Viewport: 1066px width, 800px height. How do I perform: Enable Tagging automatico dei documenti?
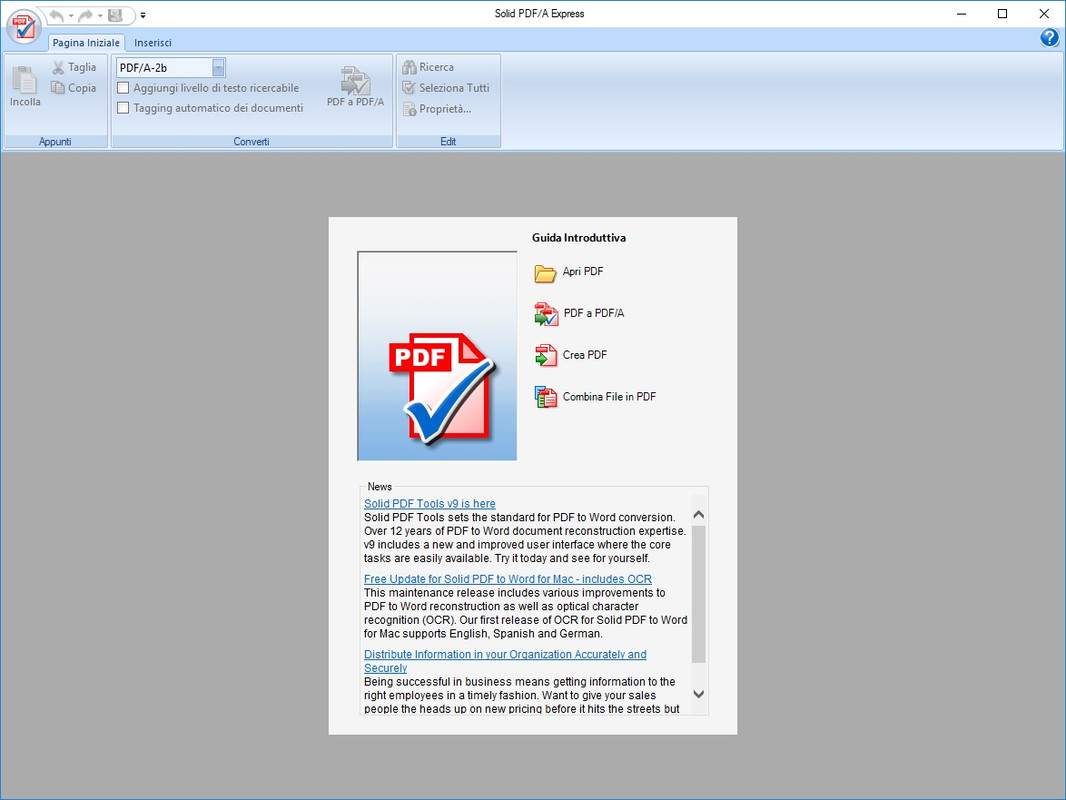[123, 107]
